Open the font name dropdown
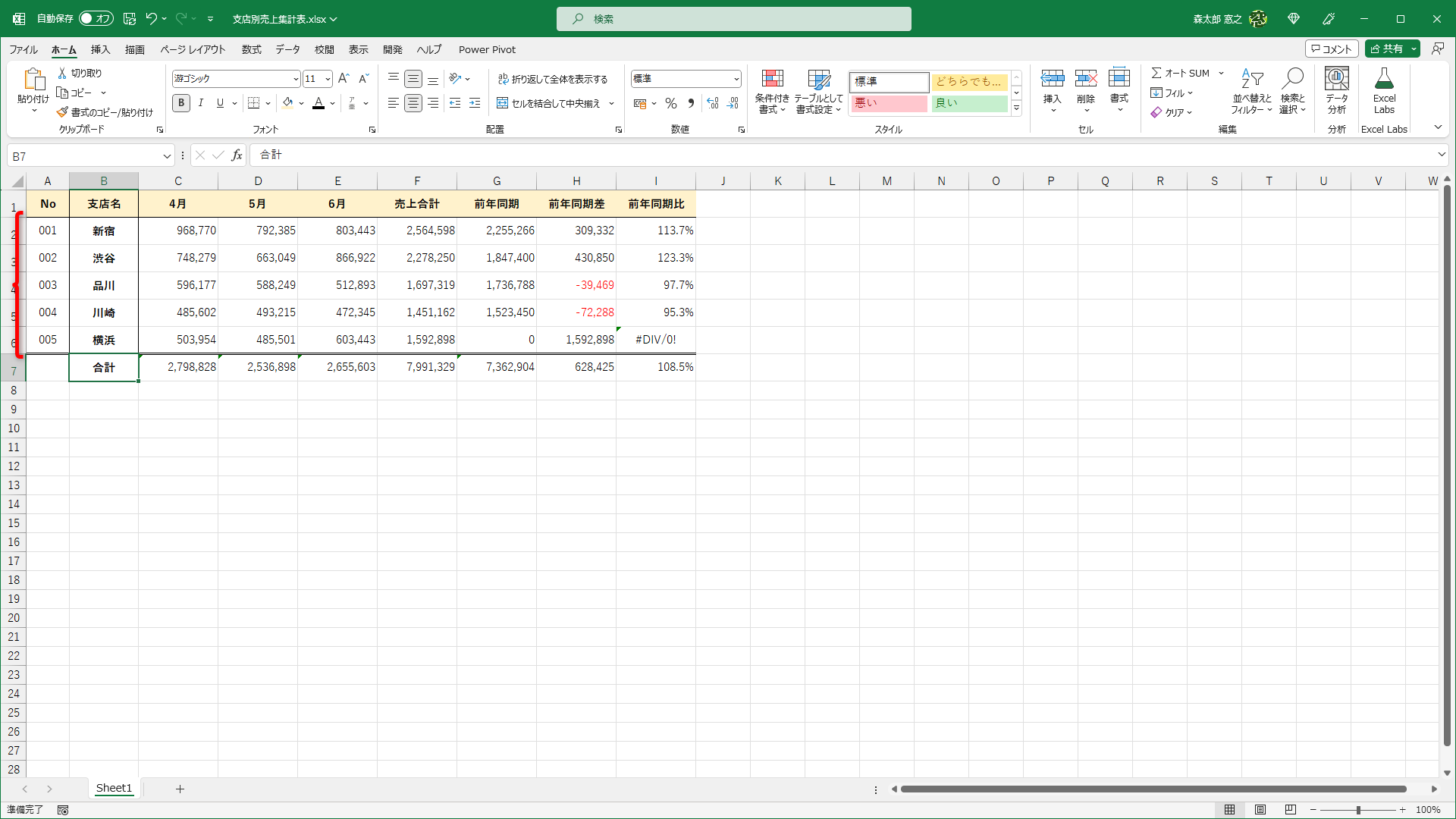1456x819 pixels. click(295, 79)
